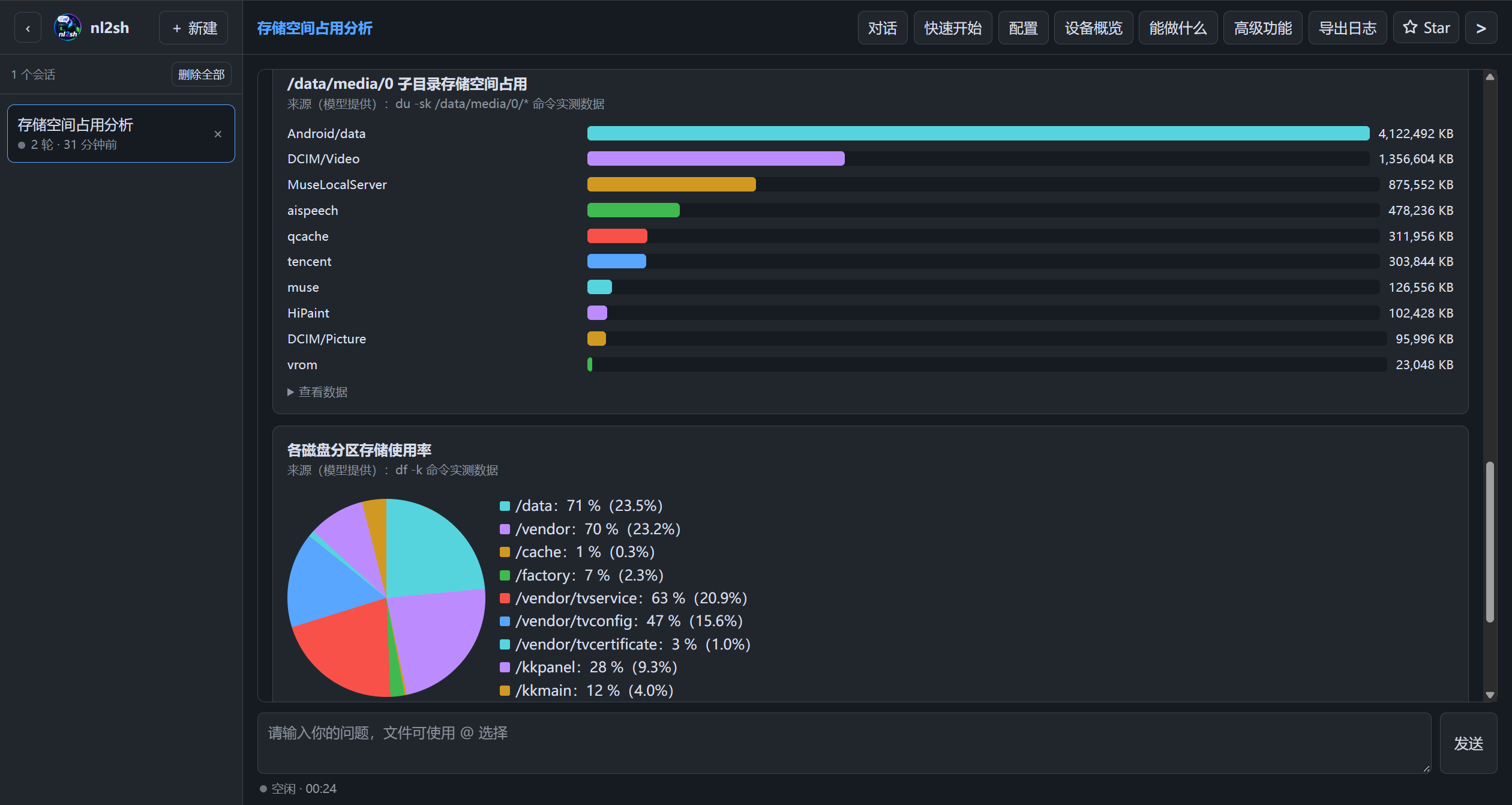The image size is (1512, 805).
Task: Click the /factory legend color swatch
Action: 505,576
